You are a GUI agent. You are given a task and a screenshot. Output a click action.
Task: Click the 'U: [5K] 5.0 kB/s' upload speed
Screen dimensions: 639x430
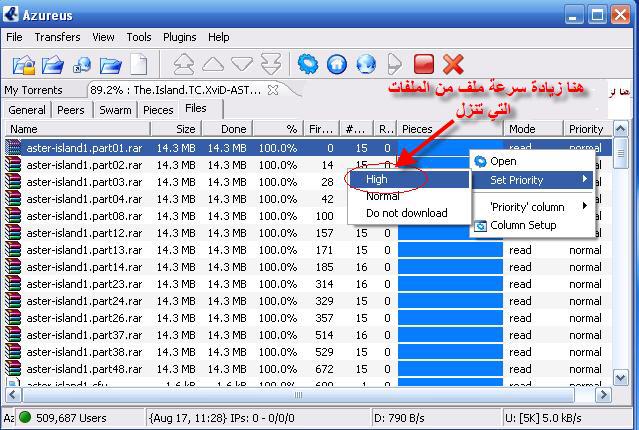point(543,418)
